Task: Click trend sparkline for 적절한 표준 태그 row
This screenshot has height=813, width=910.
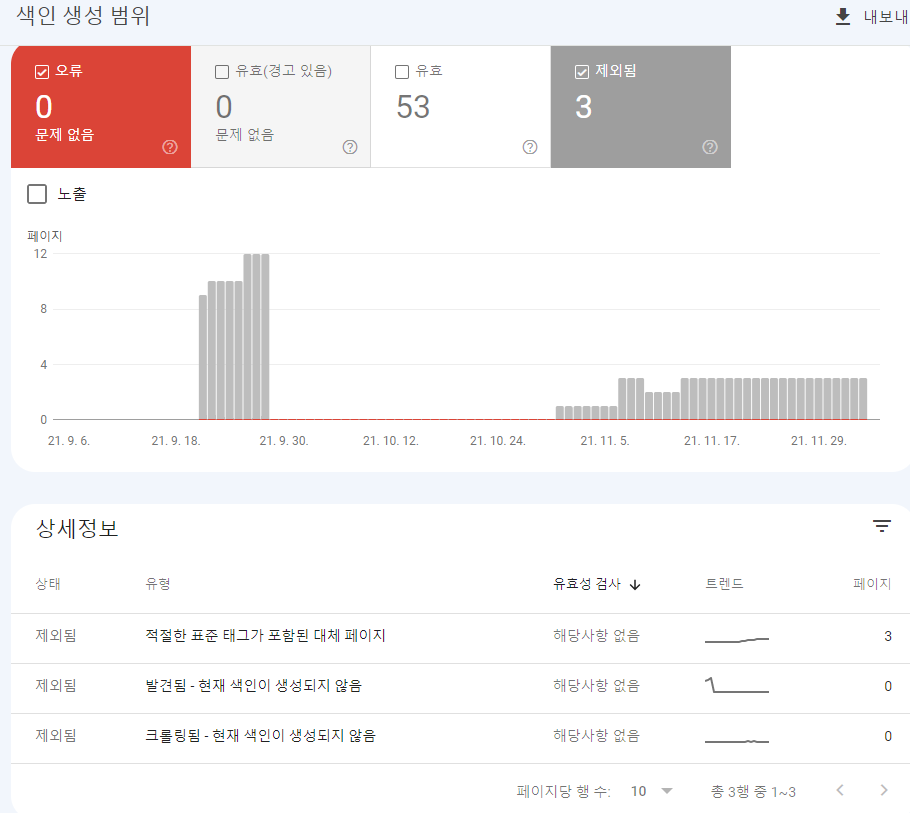Action: 737,639
